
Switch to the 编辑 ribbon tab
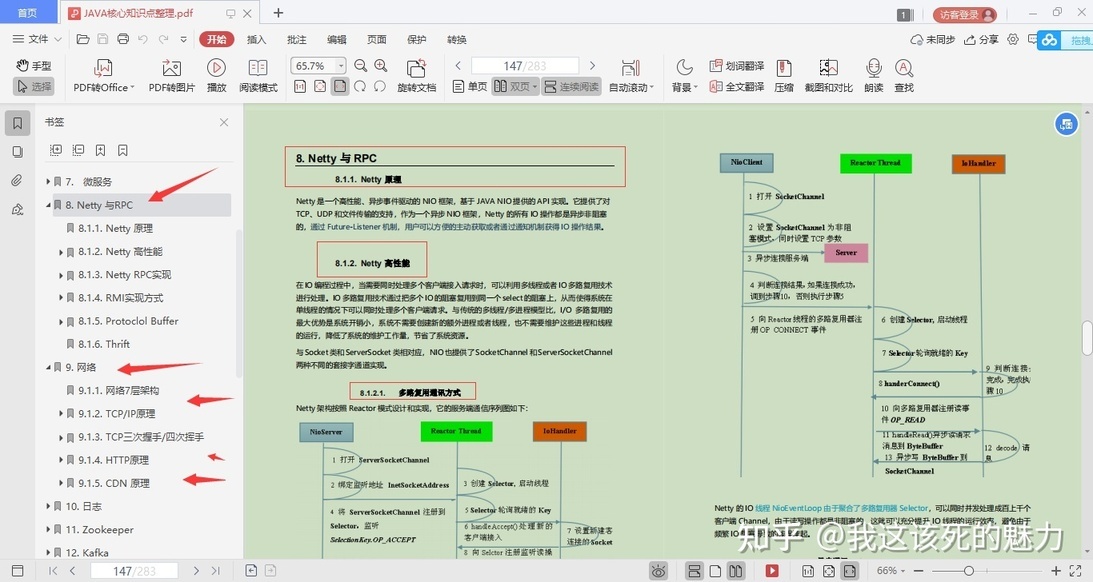tap(337, 40)
